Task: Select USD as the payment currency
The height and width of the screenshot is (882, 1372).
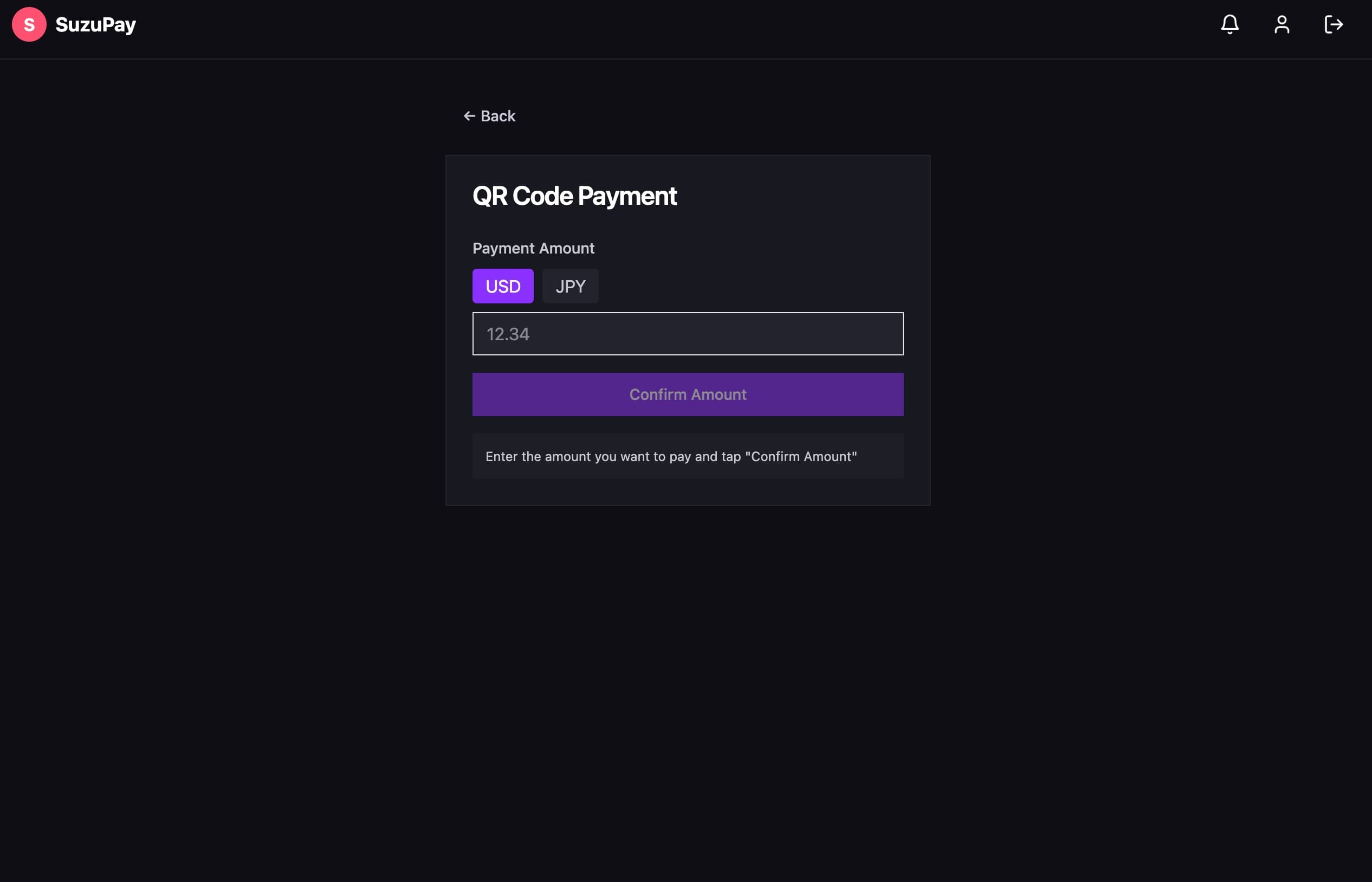Action: tap(502, 287)
